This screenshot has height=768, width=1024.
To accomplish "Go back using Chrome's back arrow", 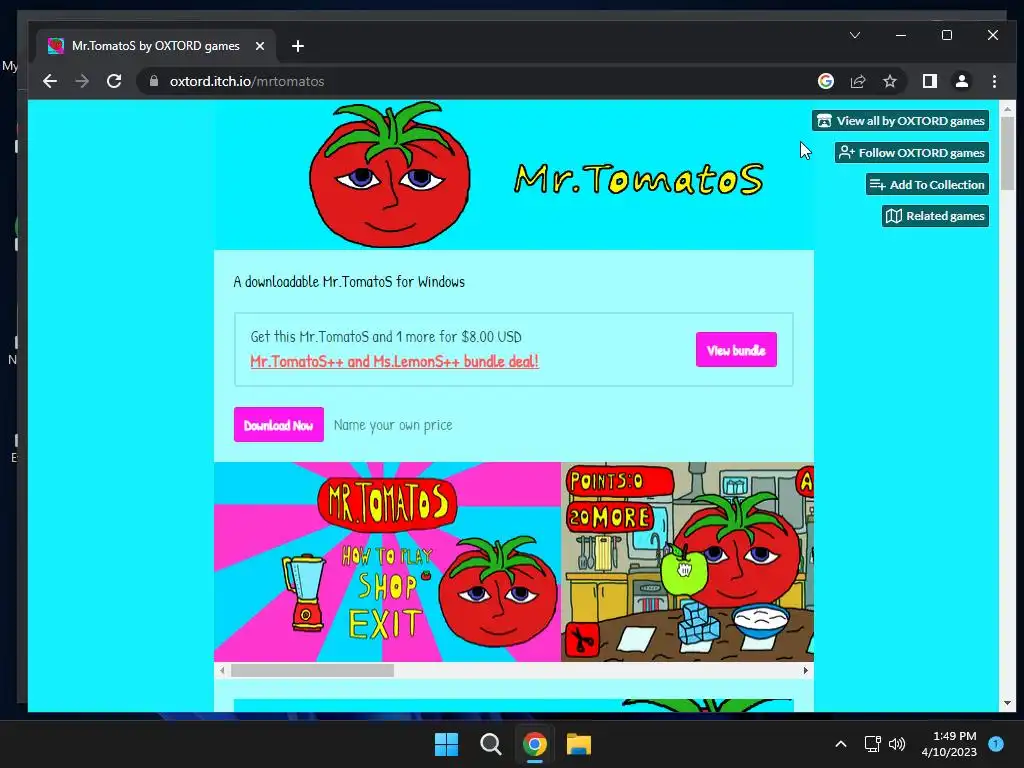I will pyautogui.click(x=50, y=81).
